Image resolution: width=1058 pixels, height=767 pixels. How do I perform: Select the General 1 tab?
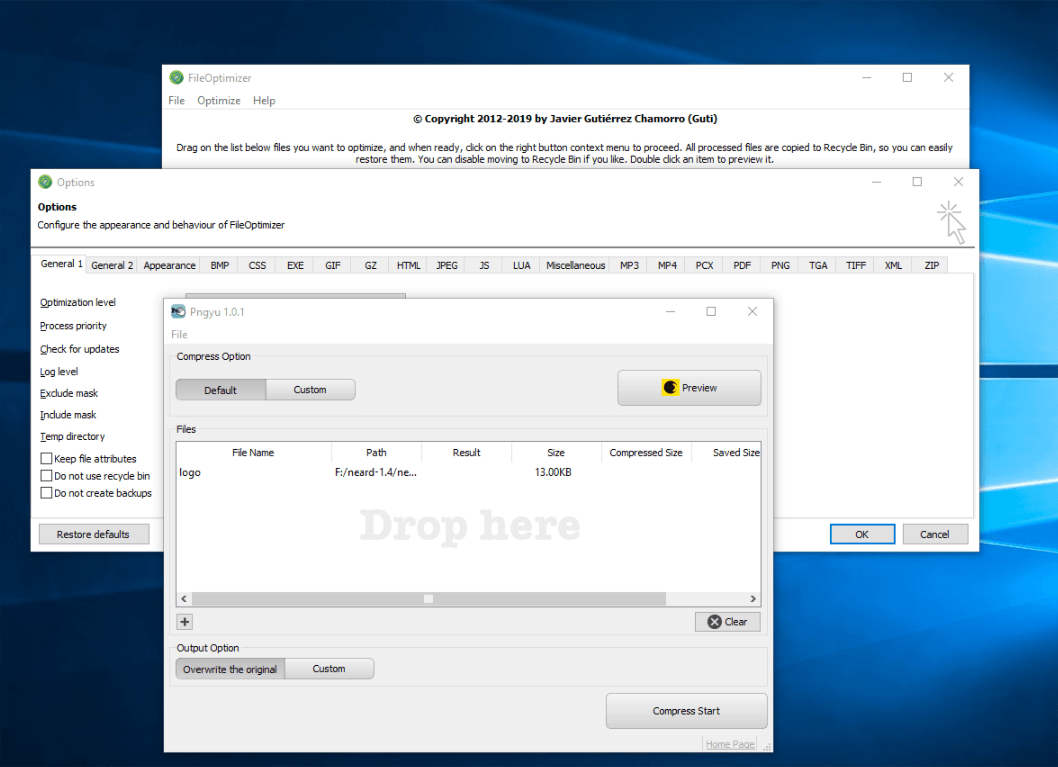pyautogui.click(x=61, y=264)
